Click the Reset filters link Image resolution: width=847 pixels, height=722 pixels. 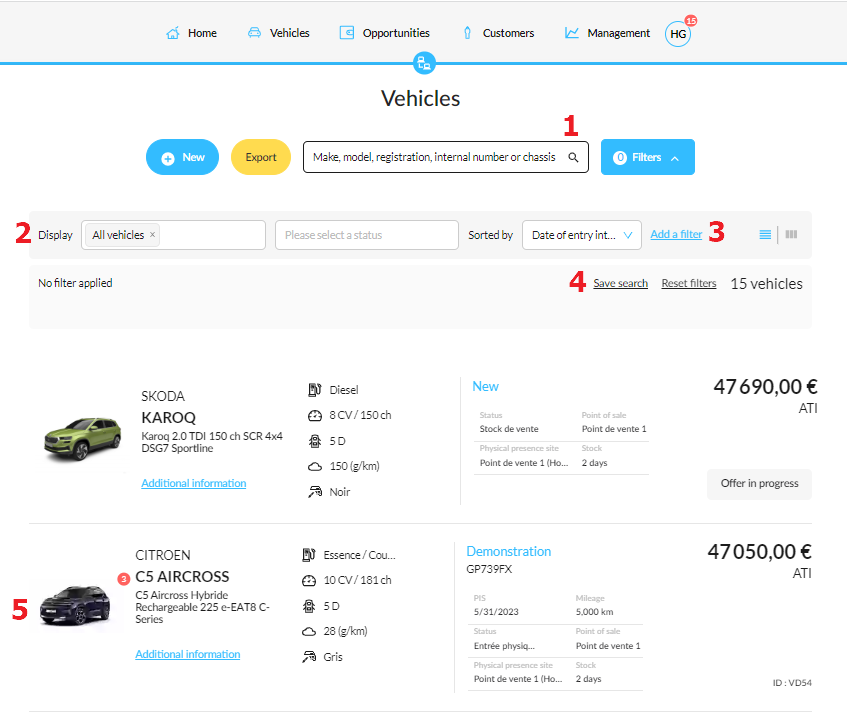click(x=689, y=284)
